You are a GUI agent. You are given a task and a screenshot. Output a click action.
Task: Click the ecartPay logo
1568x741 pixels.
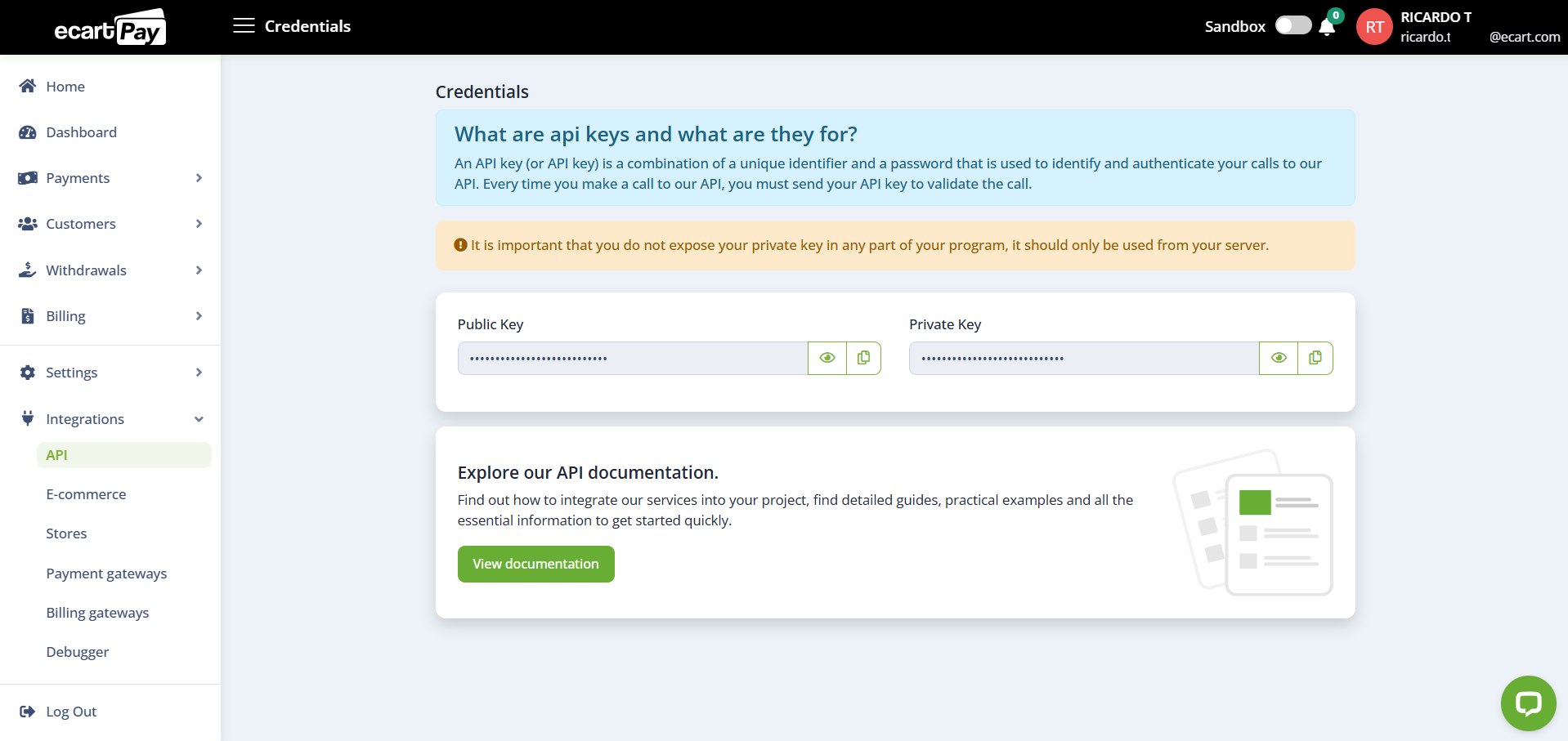(x=110, y=26)
